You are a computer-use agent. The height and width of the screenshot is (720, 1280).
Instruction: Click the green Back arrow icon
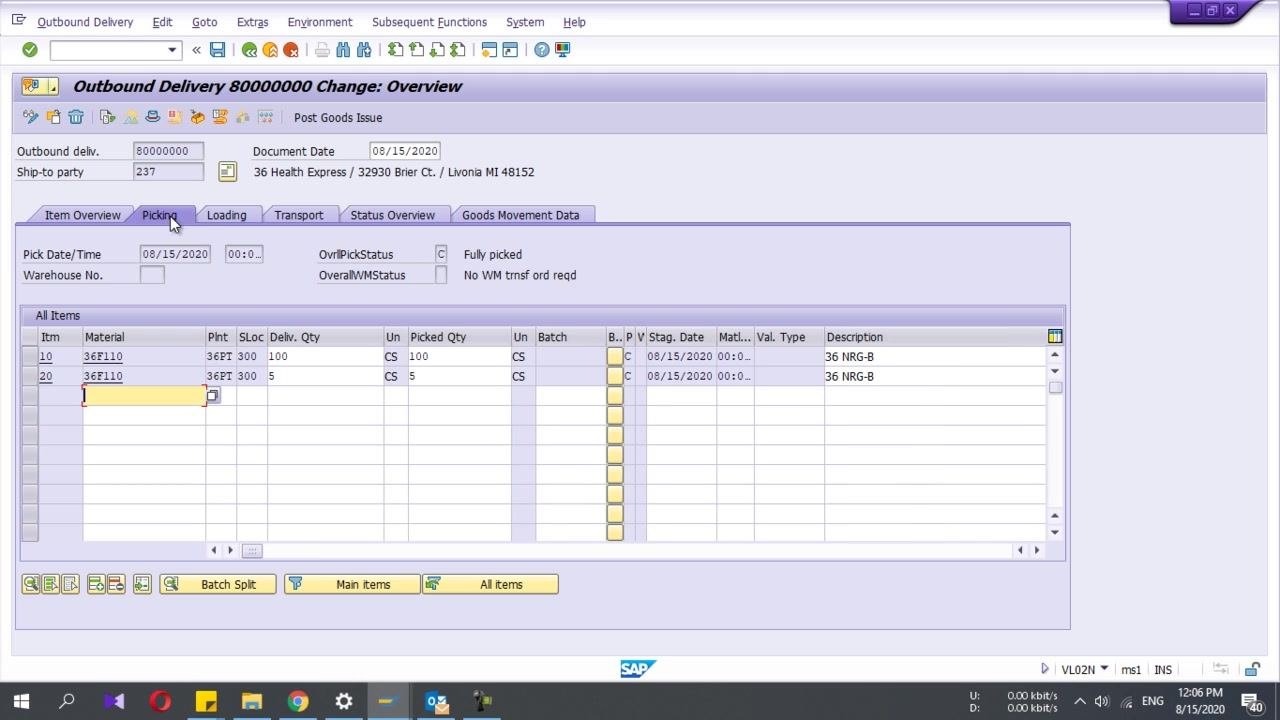(249, 50)
